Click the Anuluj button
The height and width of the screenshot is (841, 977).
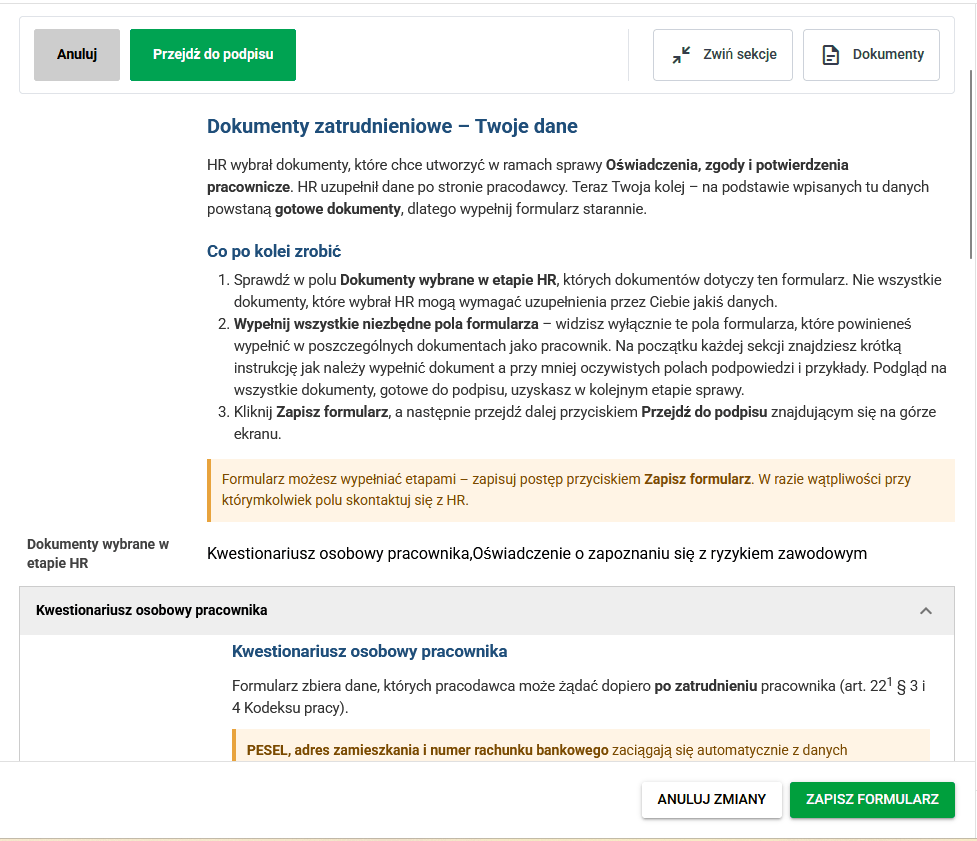(77, 55)
